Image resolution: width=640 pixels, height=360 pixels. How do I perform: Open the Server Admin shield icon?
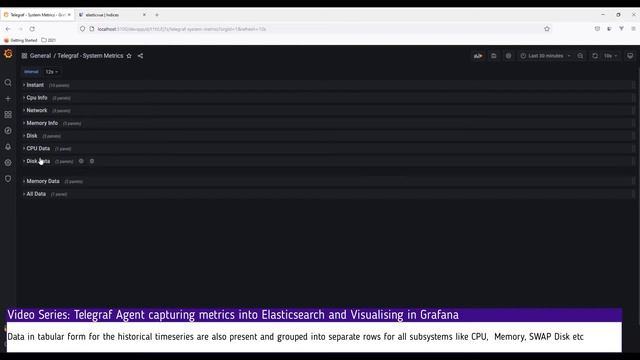point(8,179)
